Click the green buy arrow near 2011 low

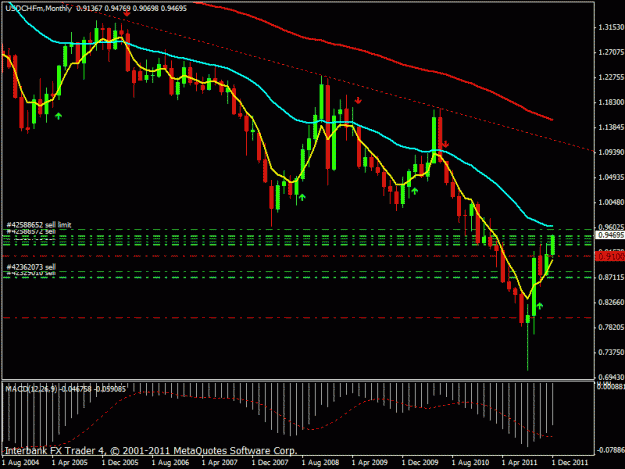coord(540,306)
